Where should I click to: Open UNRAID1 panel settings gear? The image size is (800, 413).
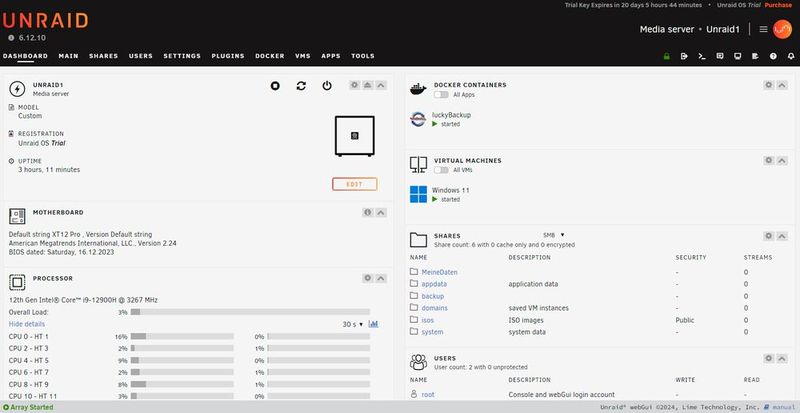point(355,85)
